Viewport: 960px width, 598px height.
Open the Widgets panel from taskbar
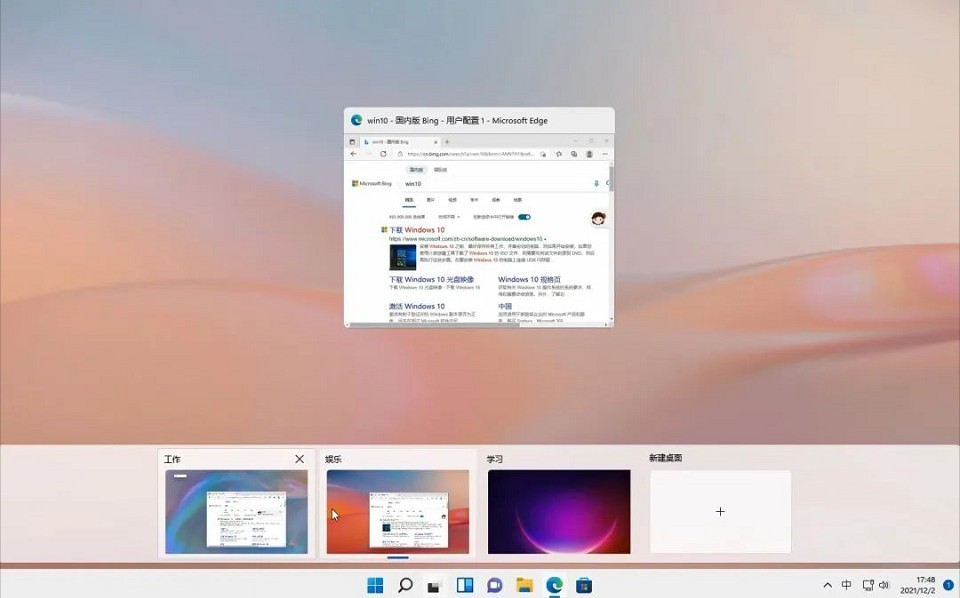(x=465, y=585)
